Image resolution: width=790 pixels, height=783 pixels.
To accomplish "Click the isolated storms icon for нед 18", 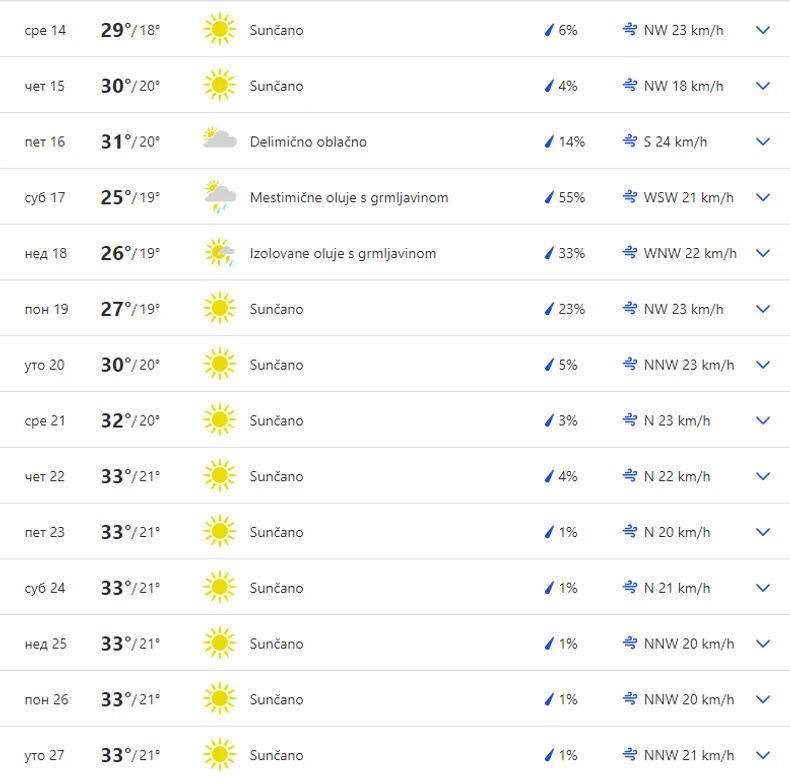I will 219,253.
